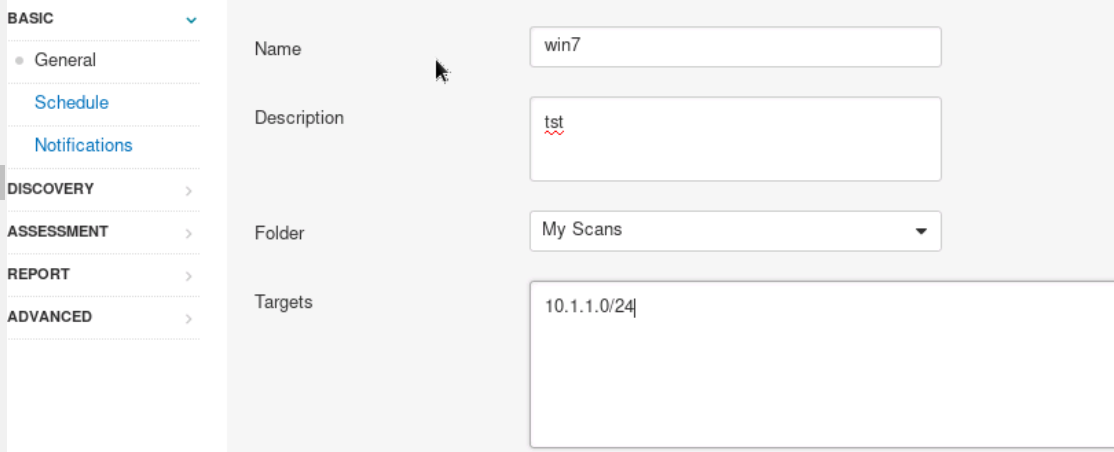
Task: Expand REPORT using its chevron arrow
Action: coord(189,276)
